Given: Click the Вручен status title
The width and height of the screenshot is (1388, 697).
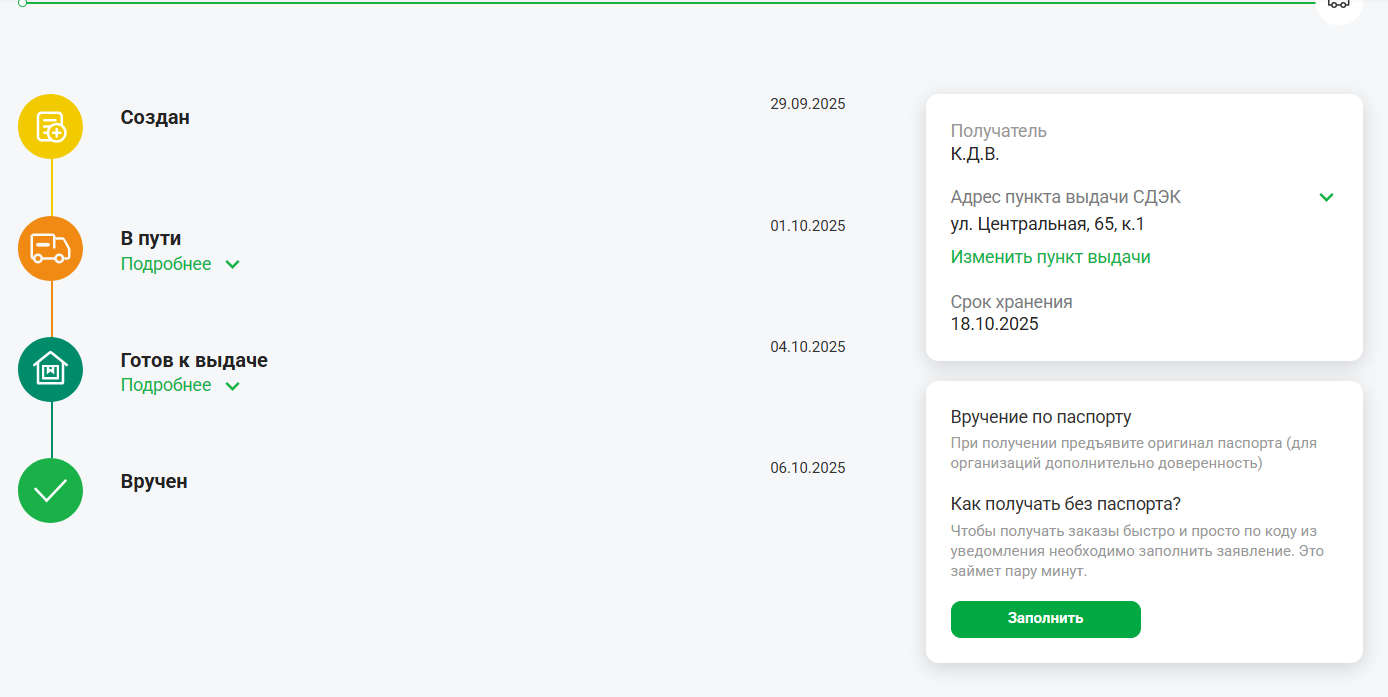Looking at the screenshot, I should pos(154,481).
